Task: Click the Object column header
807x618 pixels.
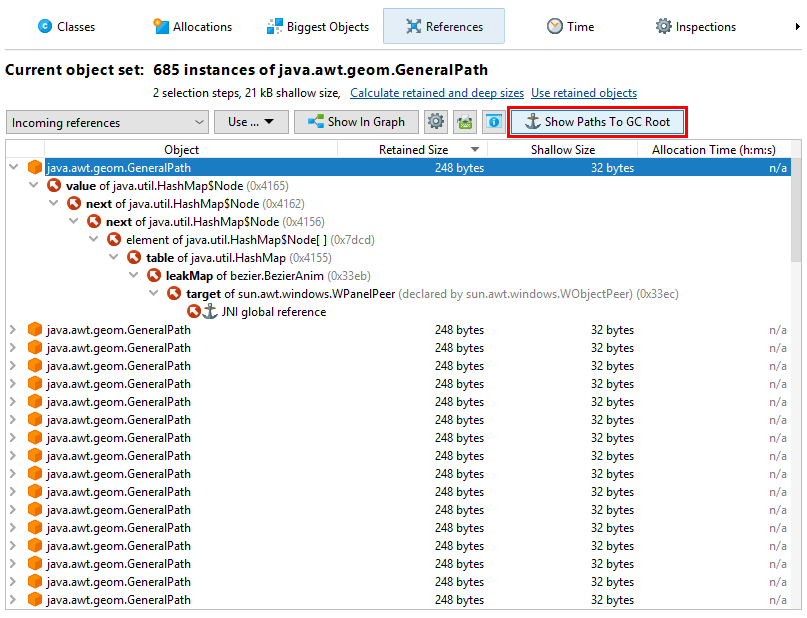Action: point(181,150)
